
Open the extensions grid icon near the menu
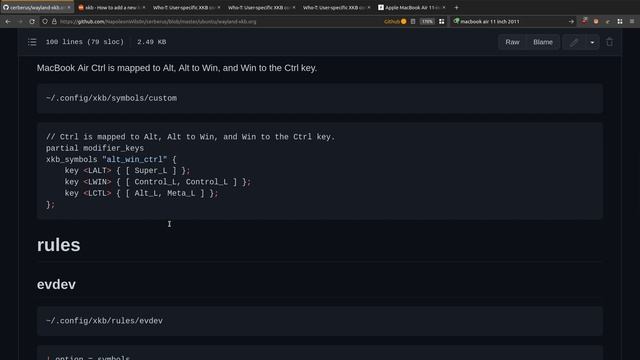(620, 21)
